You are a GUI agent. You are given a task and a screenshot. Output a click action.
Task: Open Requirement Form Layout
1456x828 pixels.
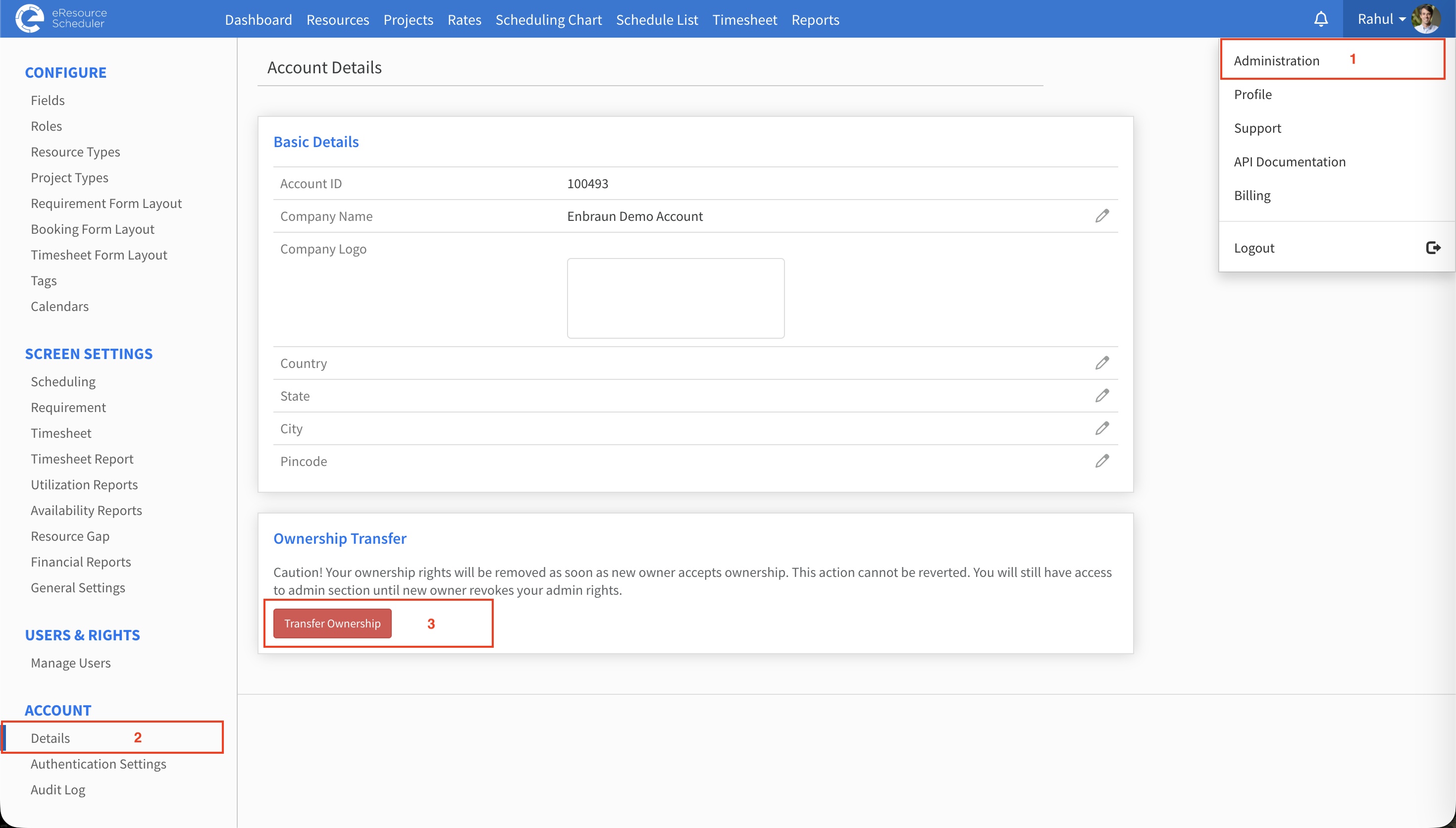click(x=106, y=204)
